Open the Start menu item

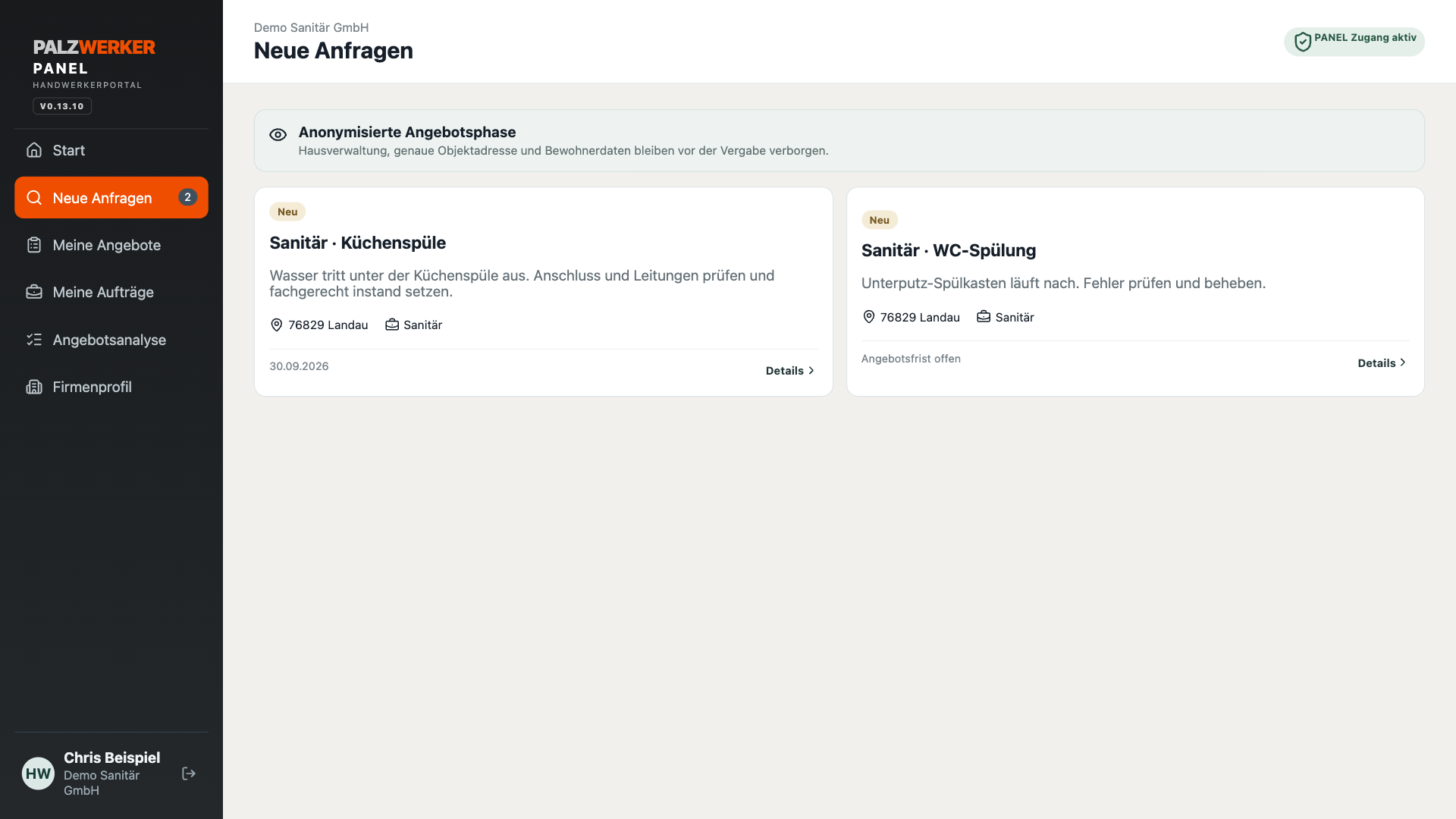coord(111,150)
